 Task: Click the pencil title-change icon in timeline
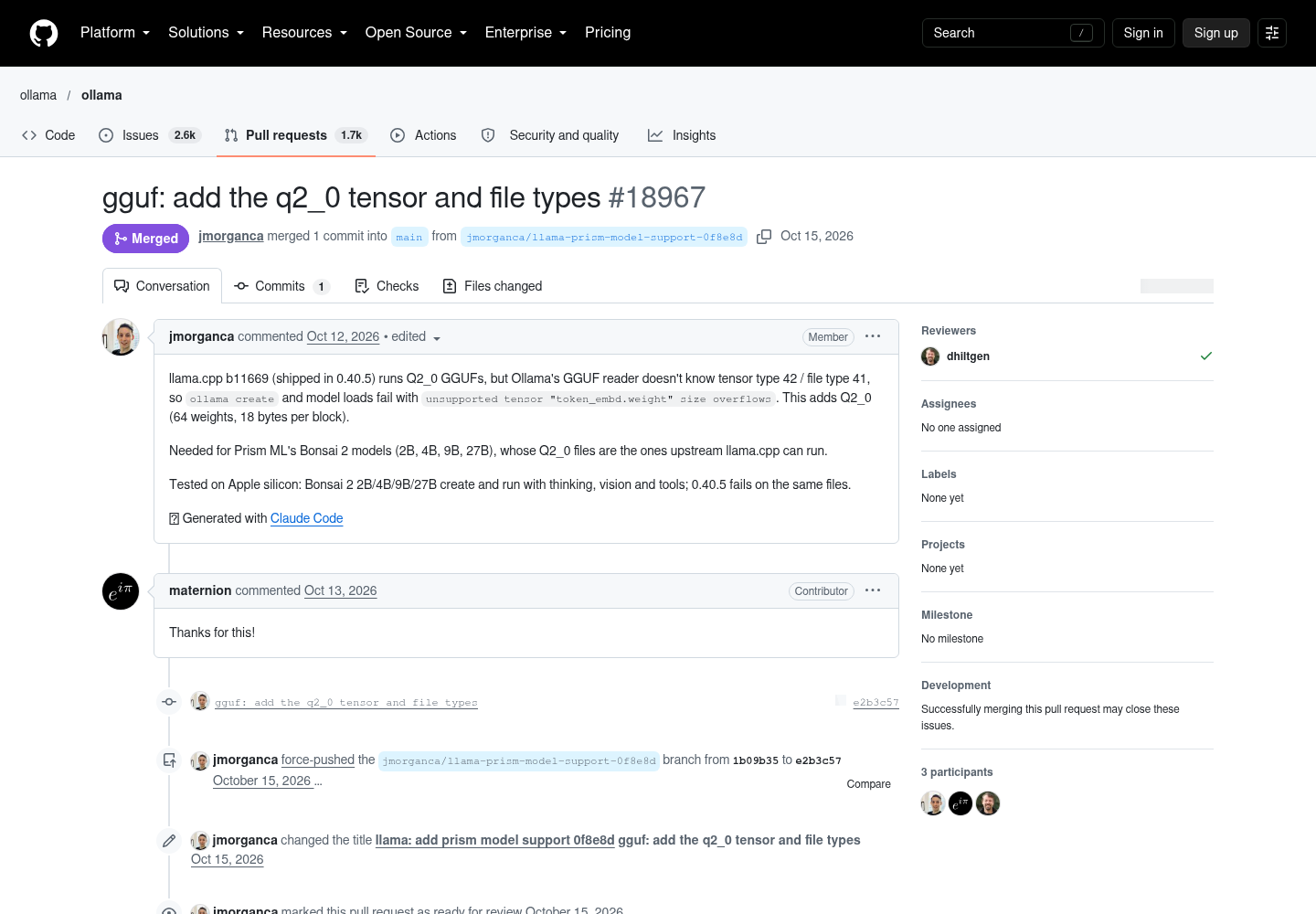pyautogui.click(x=169, y=840)
